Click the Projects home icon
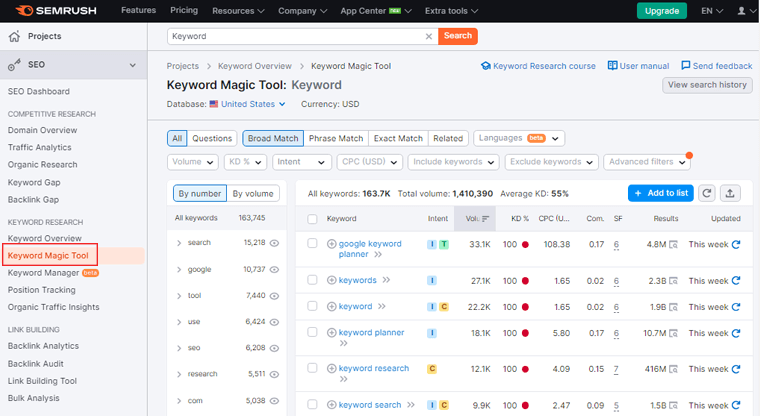The image size is (760, 416). [15, 36]
